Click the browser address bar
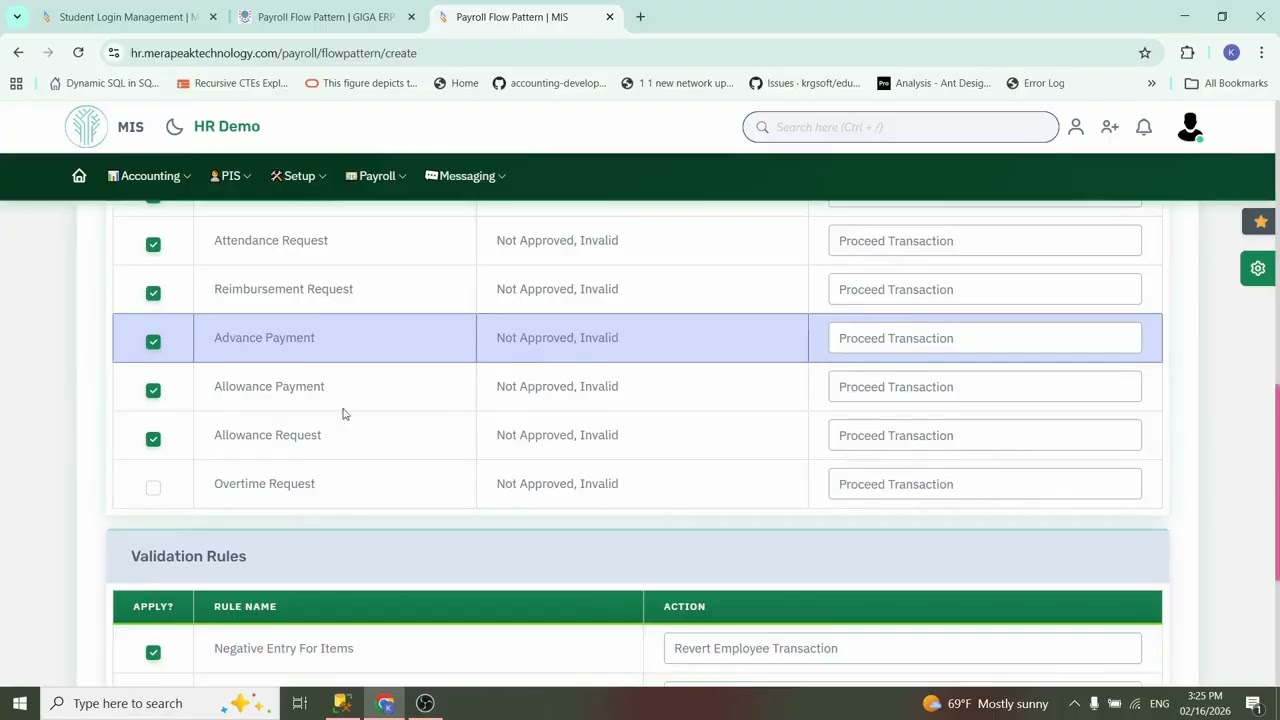This screenshot has width=1280, height=720. [620, 53]
